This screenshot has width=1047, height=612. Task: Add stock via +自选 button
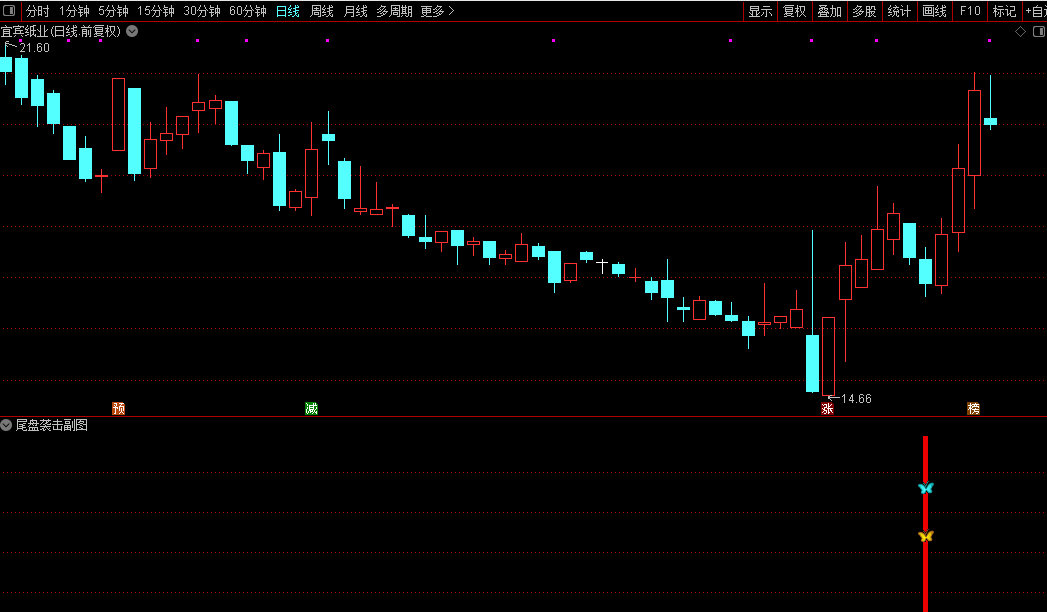pos(1036,11)
